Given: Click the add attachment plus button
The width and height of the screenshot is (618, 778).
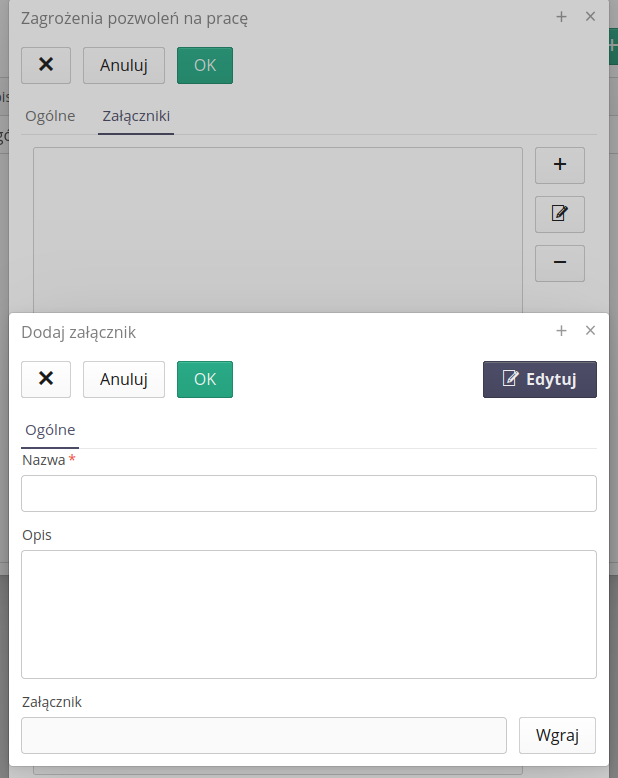Looking at the screenshot, I should 560,165.
